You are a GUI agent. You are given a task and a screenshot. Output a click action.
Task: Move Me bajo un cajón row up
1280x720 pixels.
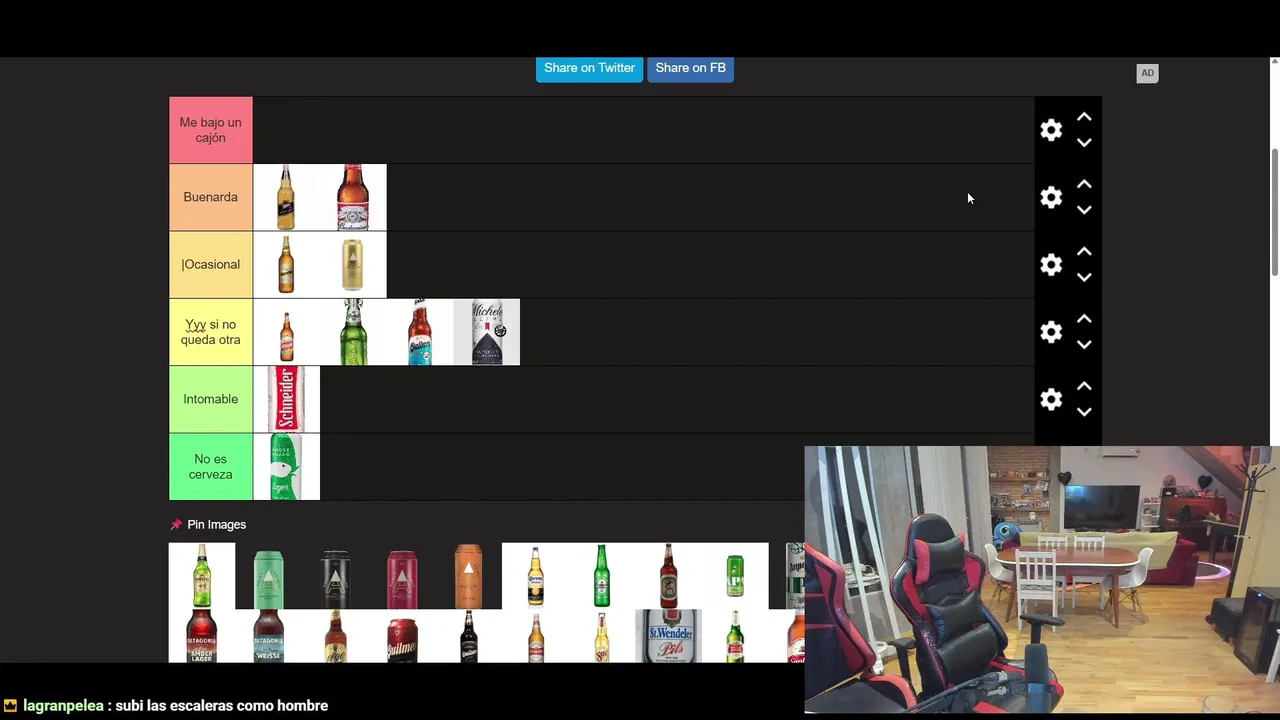(1084, 117)
